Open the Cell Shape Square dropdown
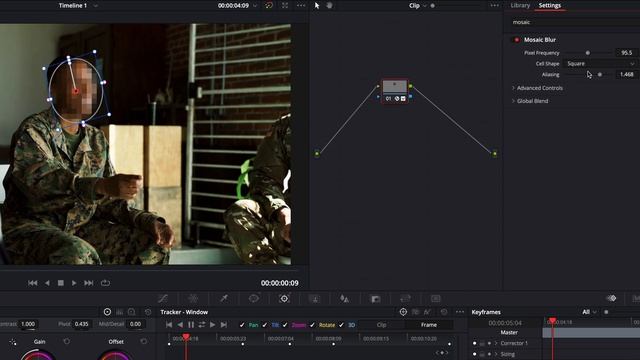The width and height of the screenshot is (640, 360). click(600, 64)
